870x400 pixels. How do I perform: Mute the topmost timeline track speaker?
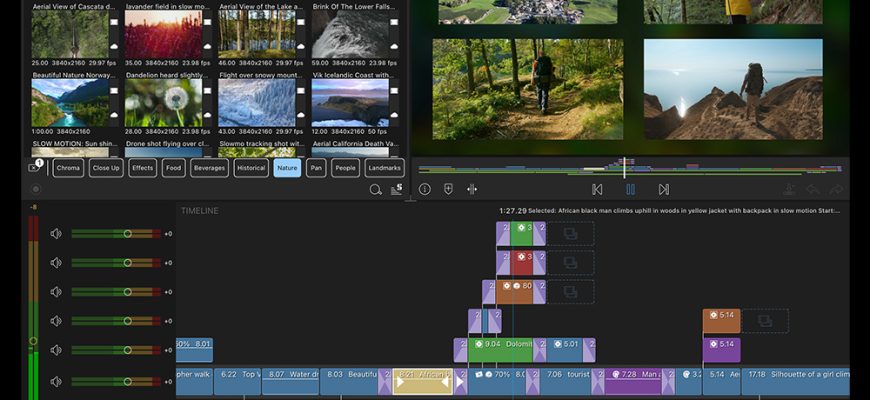click(x=56, y=234)
